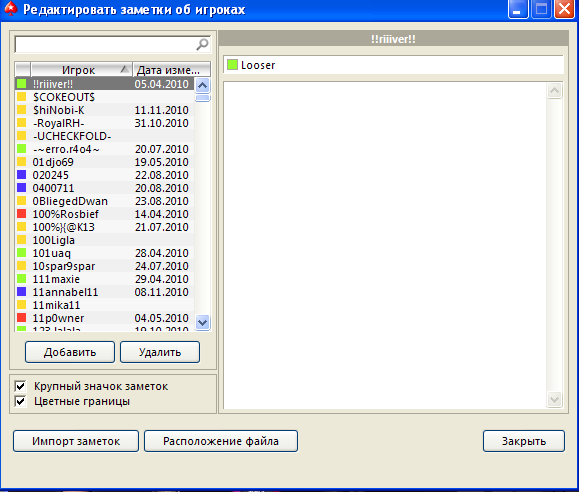
Task: Select player -UCHECKFOLD-
Action: (104, 136)
